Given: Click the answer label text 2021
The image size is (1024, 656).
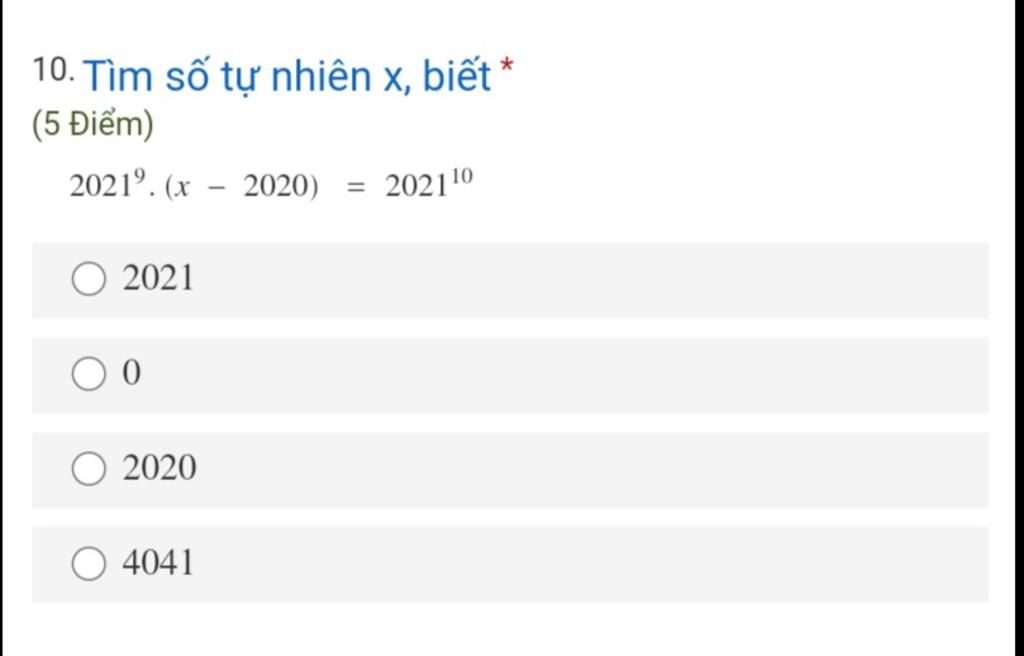Looking at the screenshot, I should (x=158, y=278).
